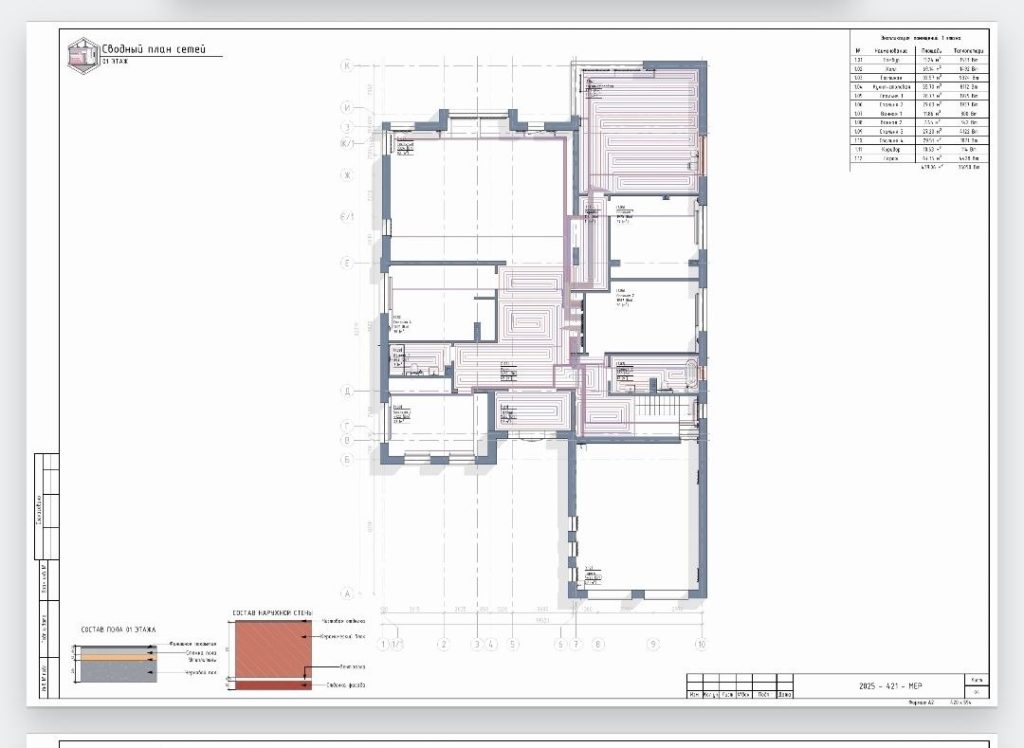Click axis bubble number 2 at bottom
This screenshot has height=748, width=1024.
444,644
